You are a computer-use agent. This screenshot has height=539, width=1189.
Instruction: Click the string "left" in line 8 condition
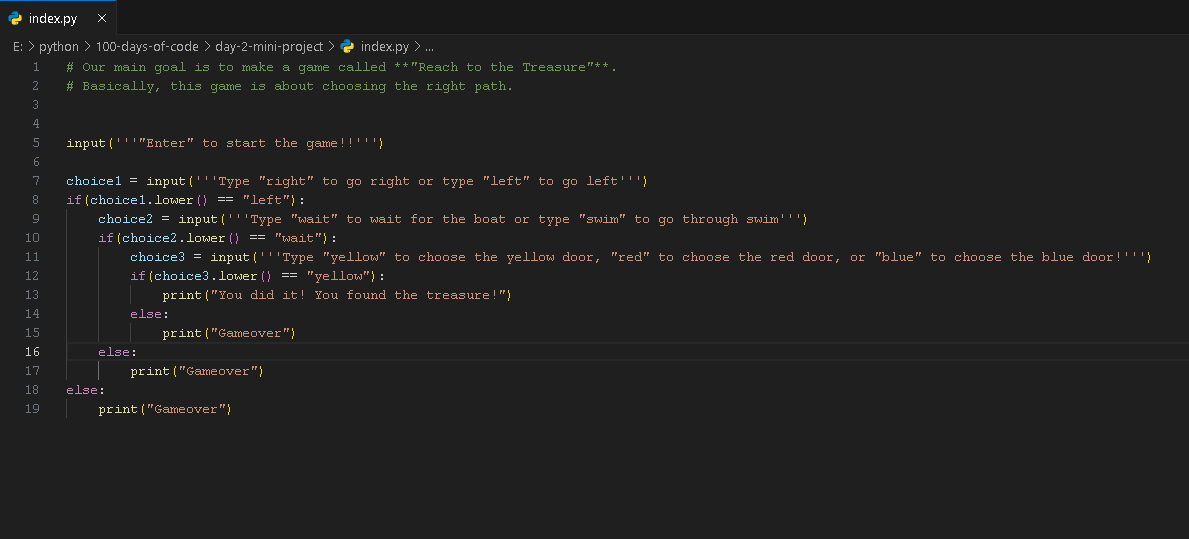tap(268, 200)
